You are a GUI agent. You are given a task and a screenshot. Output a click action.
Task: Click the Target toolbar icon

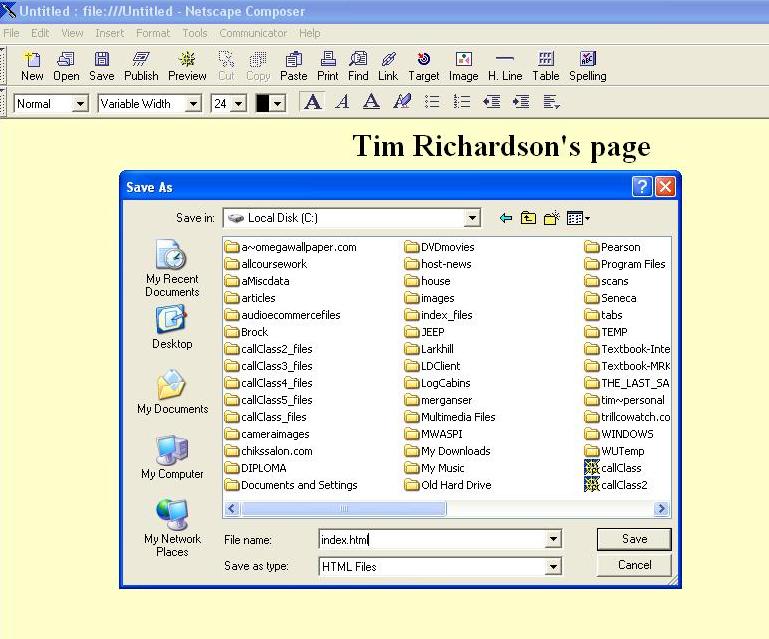pos(424,66)
